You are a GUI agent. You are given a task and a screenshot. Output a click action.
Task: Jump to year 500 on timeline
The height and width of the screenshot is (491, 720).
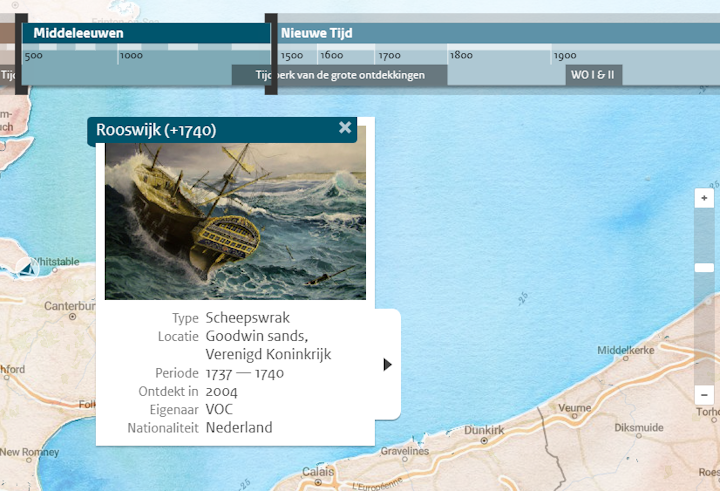coord(34,56)
